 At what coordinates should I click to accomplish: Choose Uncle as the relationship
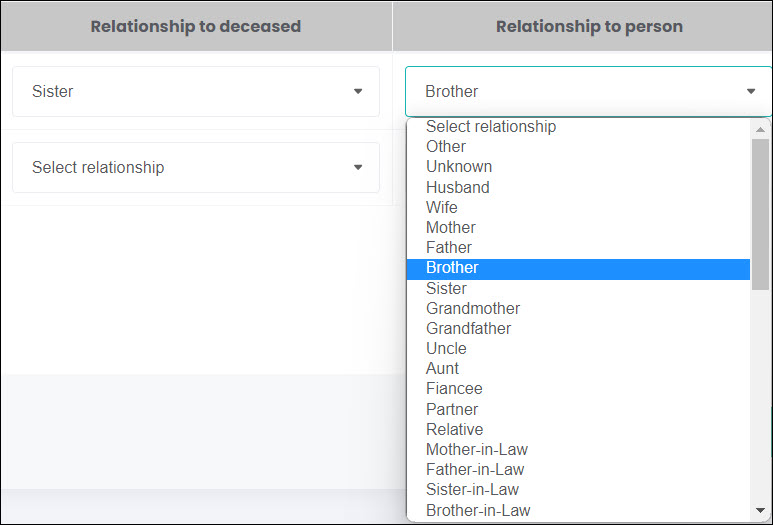click(578, 349)
